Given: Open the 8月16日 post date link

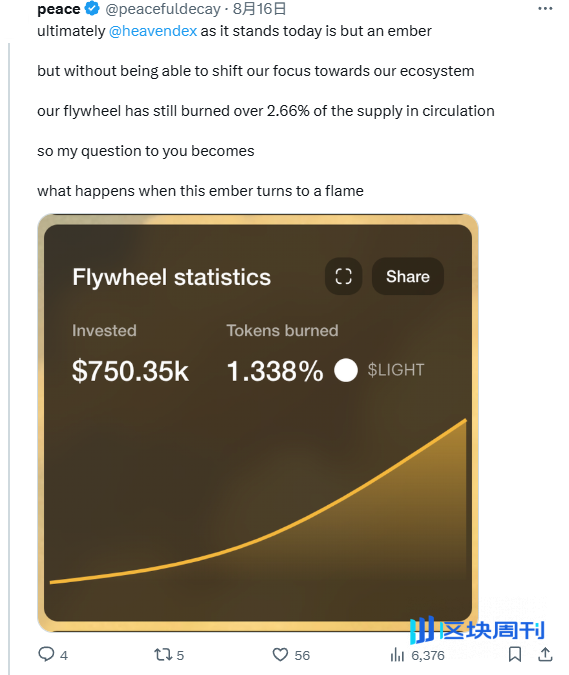Looking at the screenshot, I should (259, 9).
